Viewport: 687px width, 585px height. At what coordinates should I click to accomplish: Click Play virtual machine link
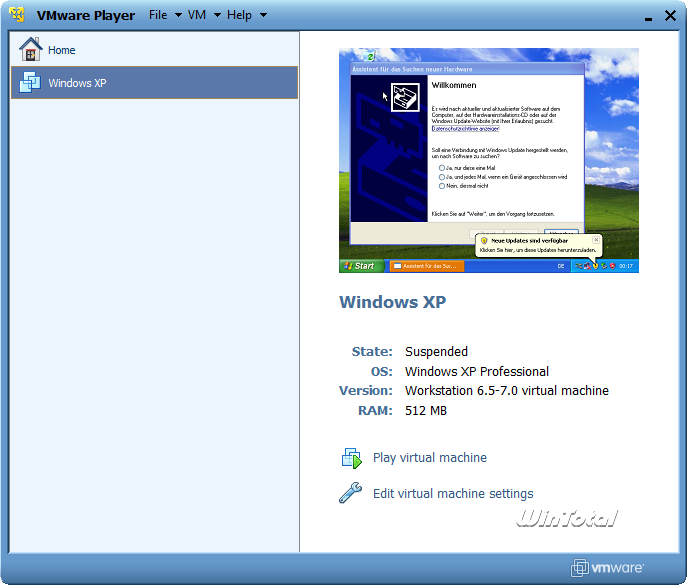pyautogui.click(x=430, y=457)
